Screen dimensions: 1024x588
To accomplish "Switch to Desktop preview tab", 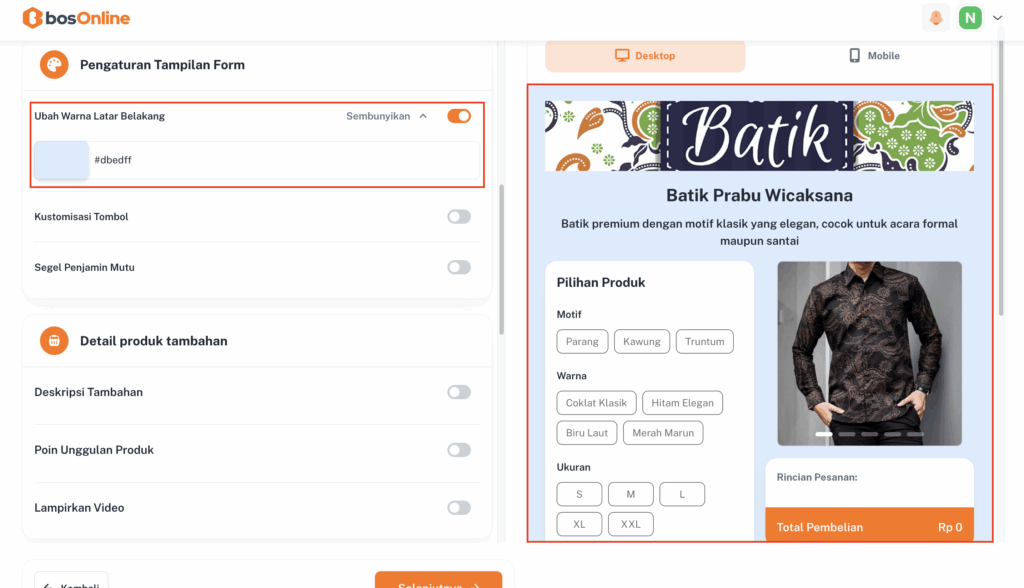I will coord(645,56).
